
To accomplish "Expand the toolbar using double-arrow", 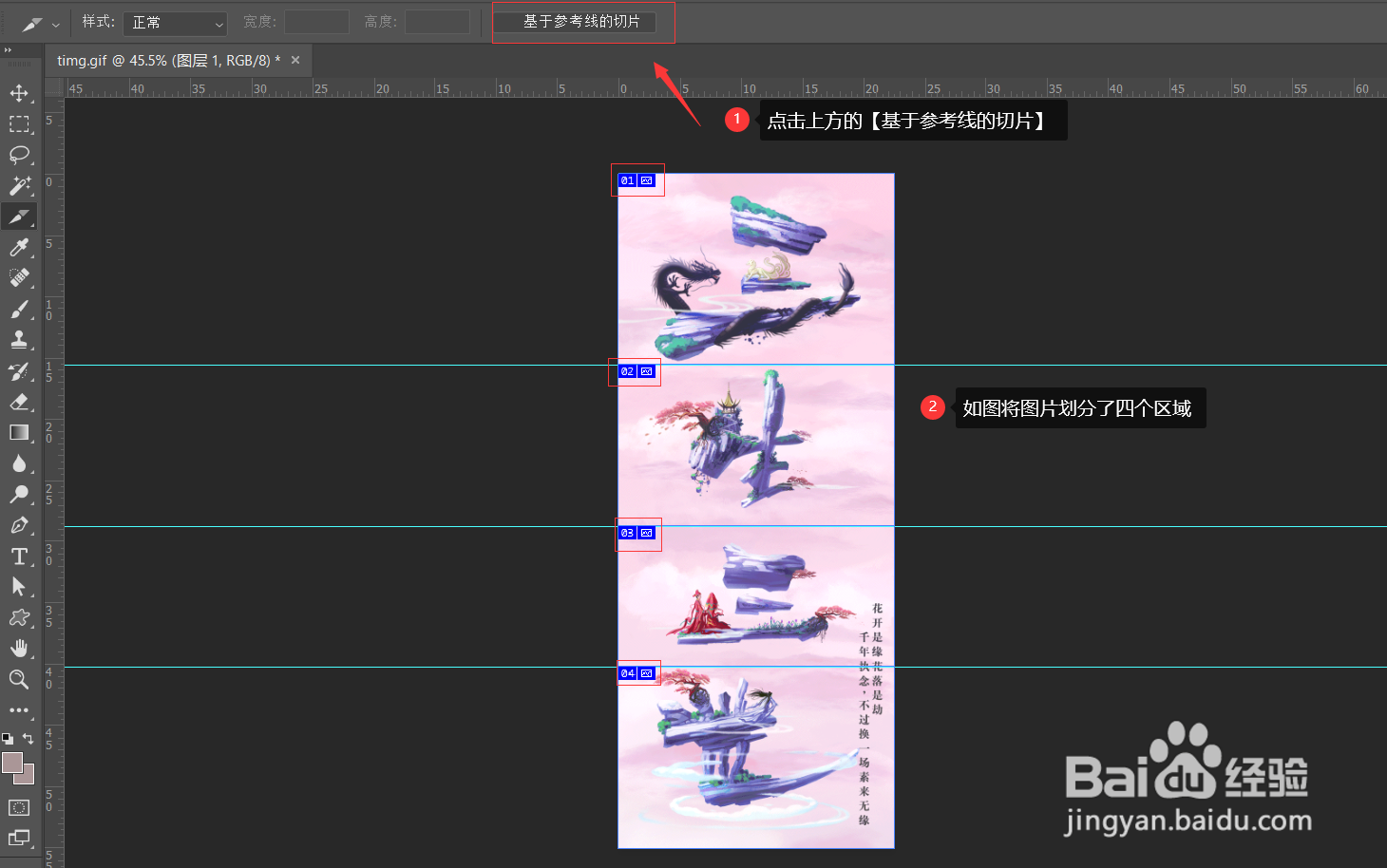I will pyautogui.click(x=8, y=50).
